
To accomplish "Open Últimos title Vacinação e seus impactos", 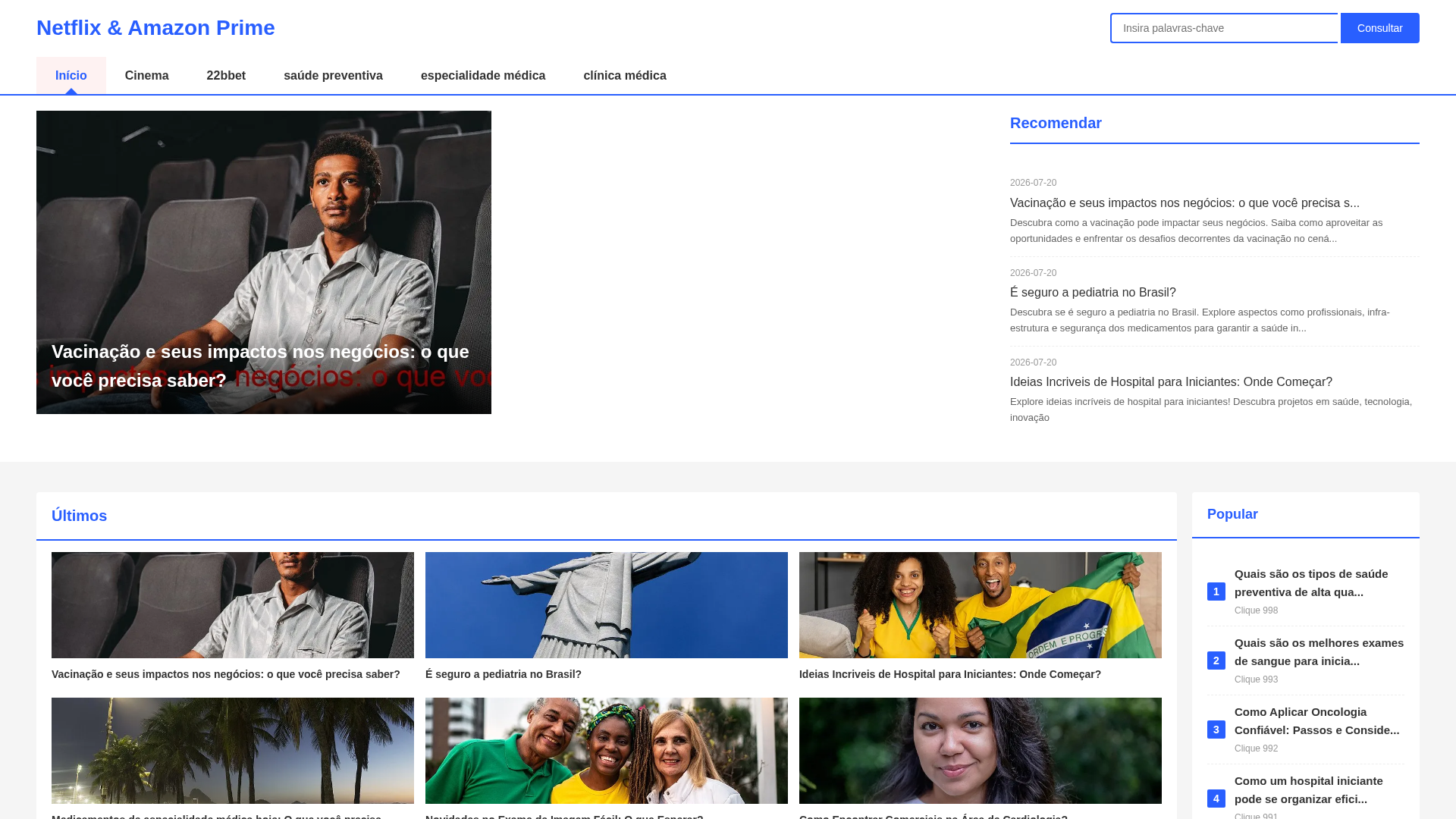I will pos(226,674).
